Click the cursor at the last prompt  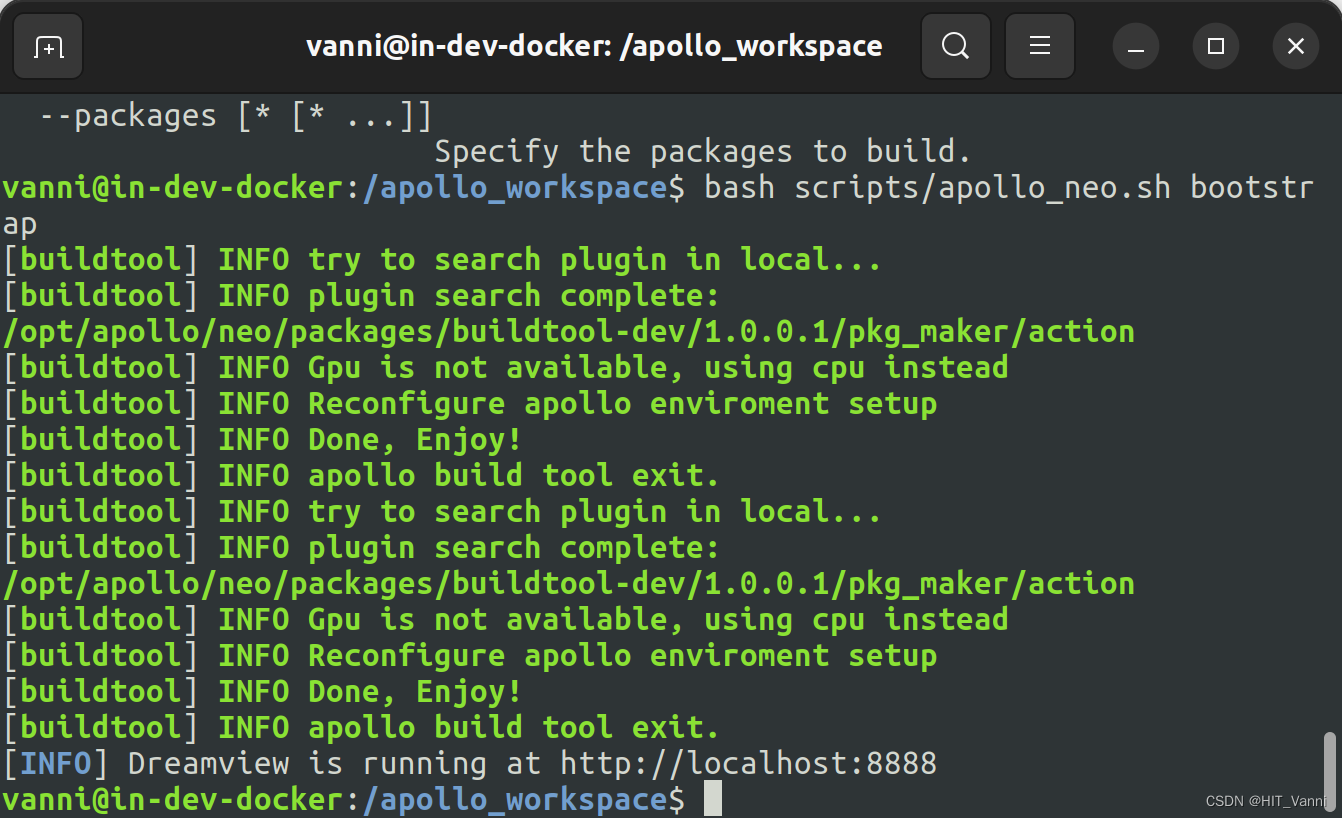click(x=712, y=799)
